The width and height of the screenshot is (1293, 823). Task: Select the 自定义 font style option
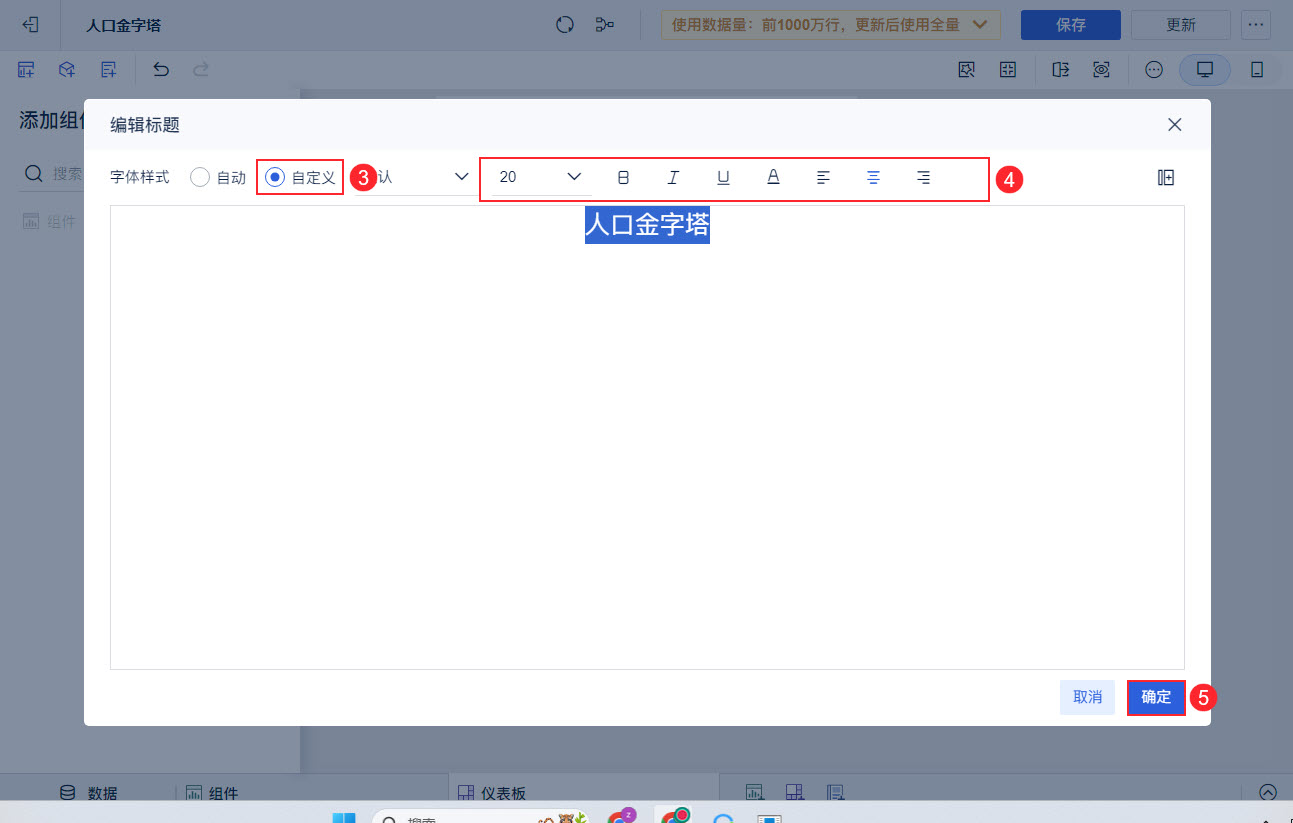tap(300, 177)
